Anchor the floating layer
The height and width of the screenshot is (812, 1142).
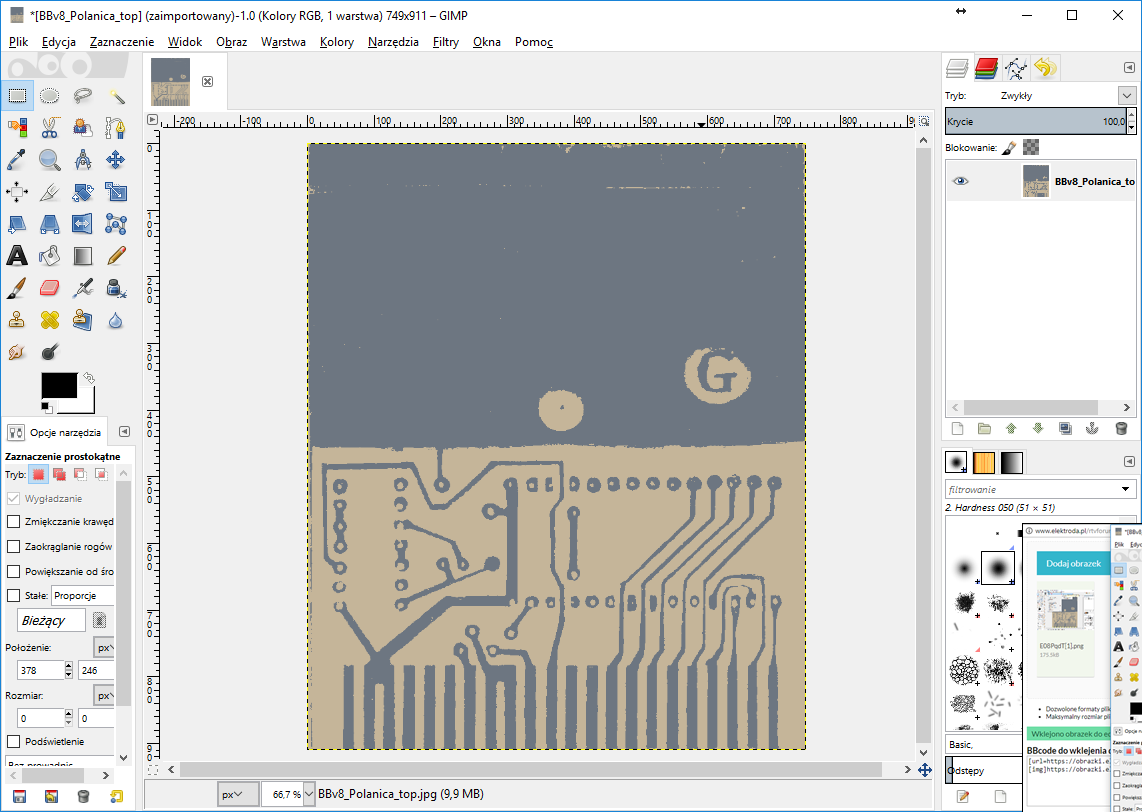pyautogui.click(x=1092, y=428)
